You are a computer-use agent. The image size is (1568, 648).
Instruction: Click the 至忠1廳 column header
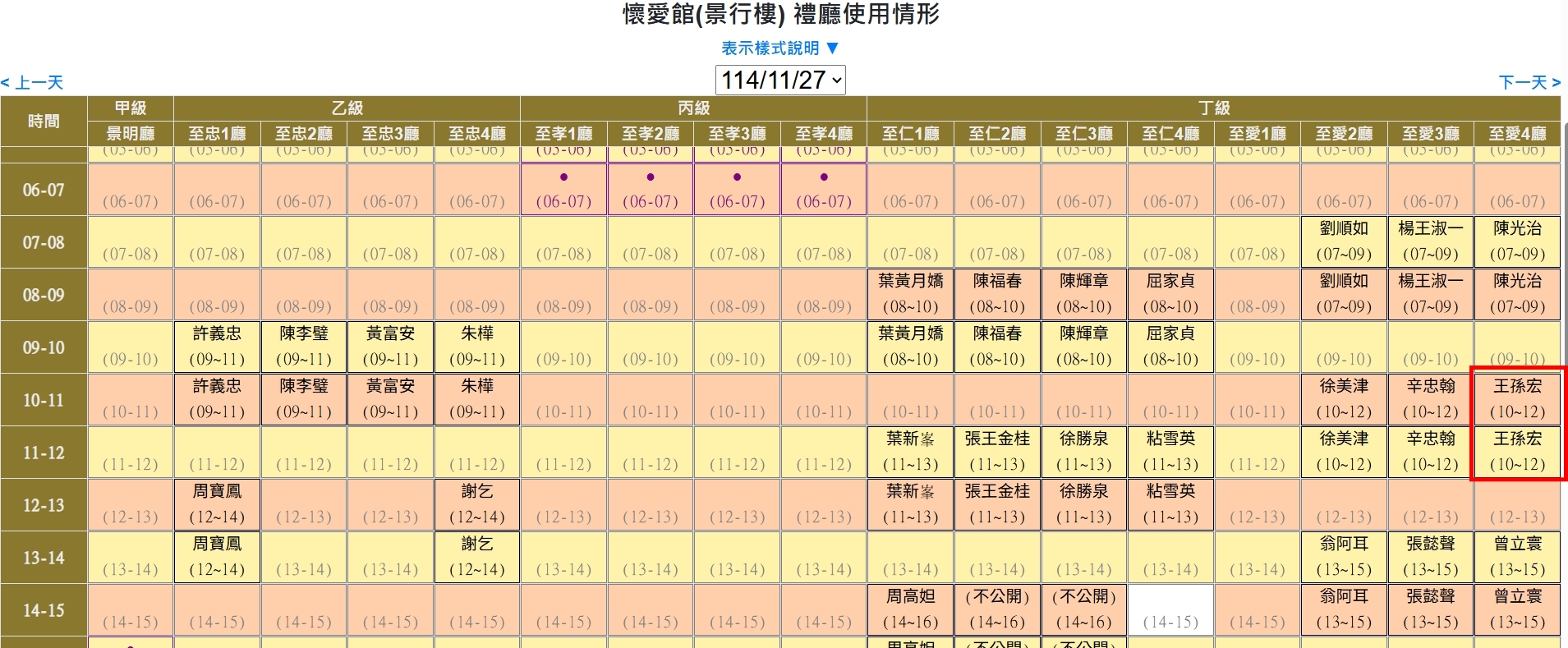click(x=217, y=134)
